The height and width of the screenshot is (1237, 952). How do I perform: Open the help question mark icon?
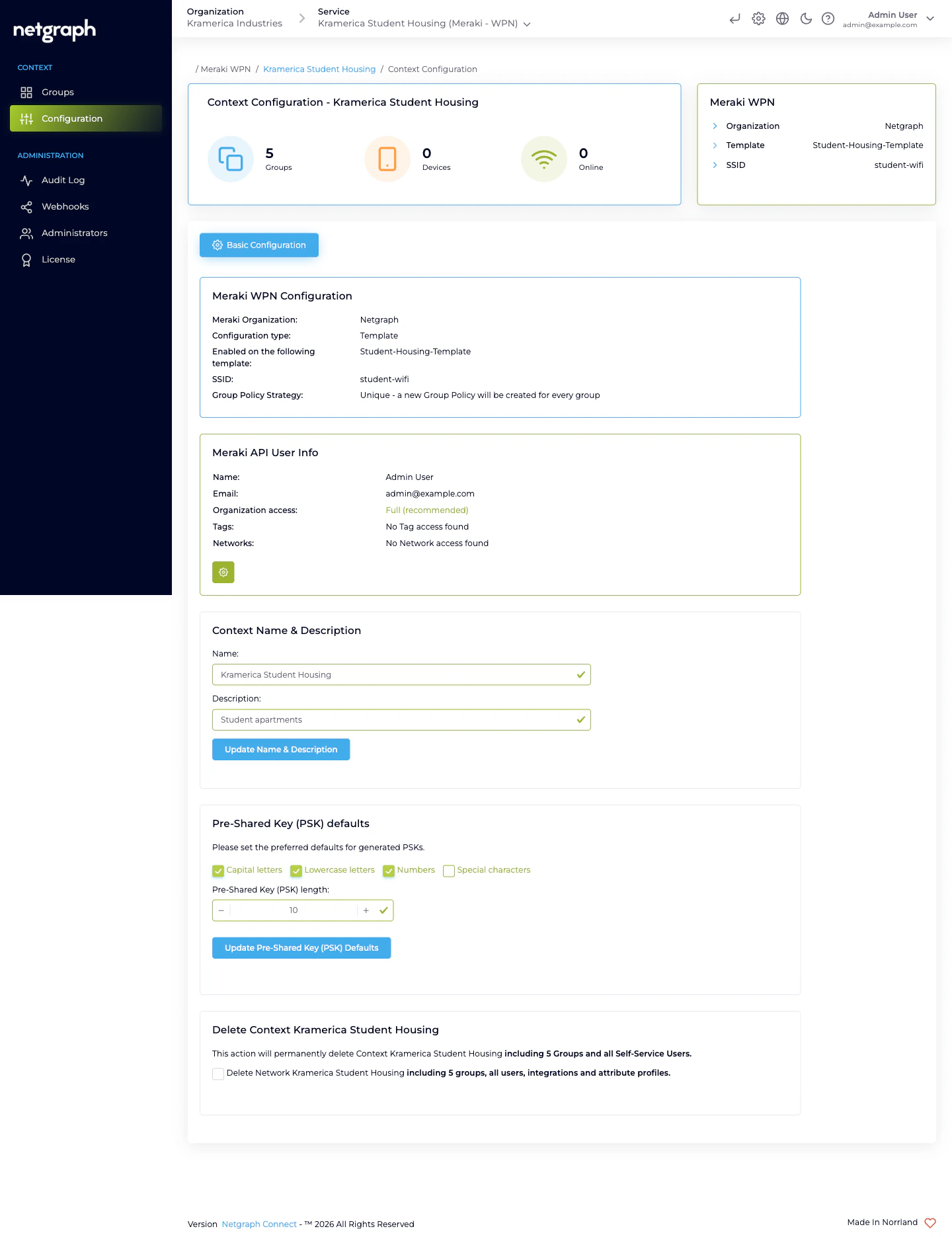tap(828, 19)
